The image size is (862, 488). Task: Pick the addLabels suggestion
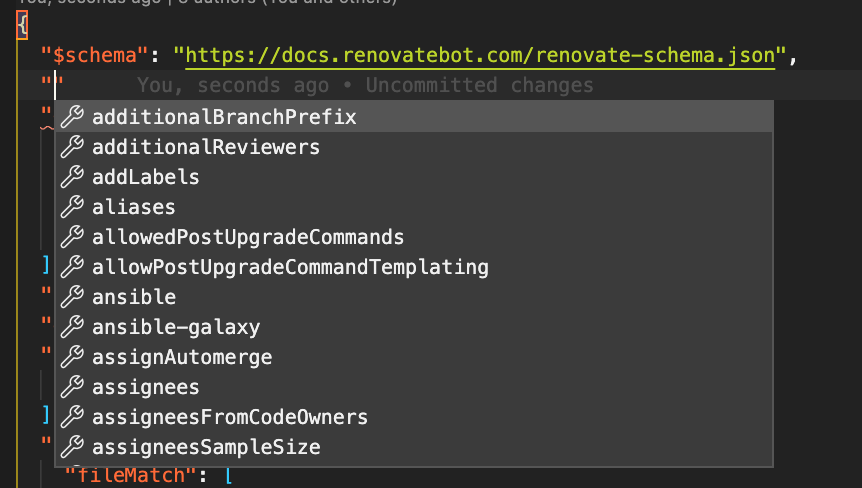pos(414,177)
